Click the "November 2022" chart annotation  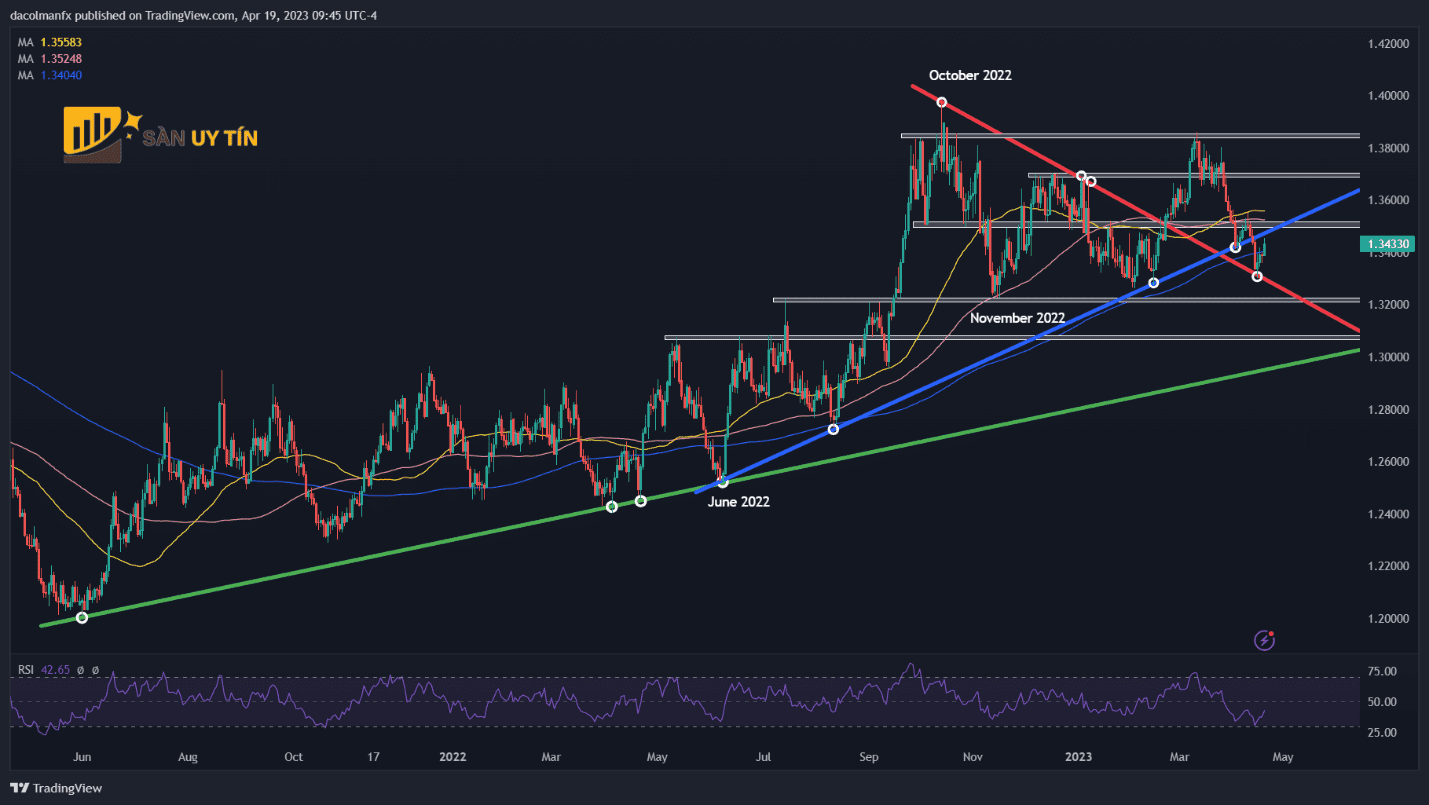(x=1017, y=317)
